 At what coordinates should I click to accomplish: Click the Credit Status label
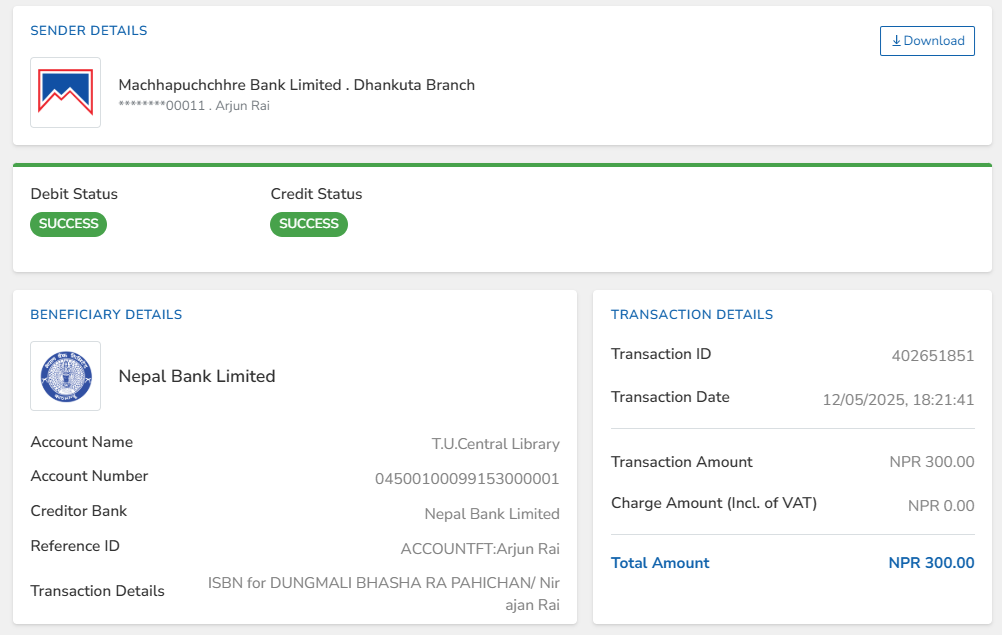316,194
